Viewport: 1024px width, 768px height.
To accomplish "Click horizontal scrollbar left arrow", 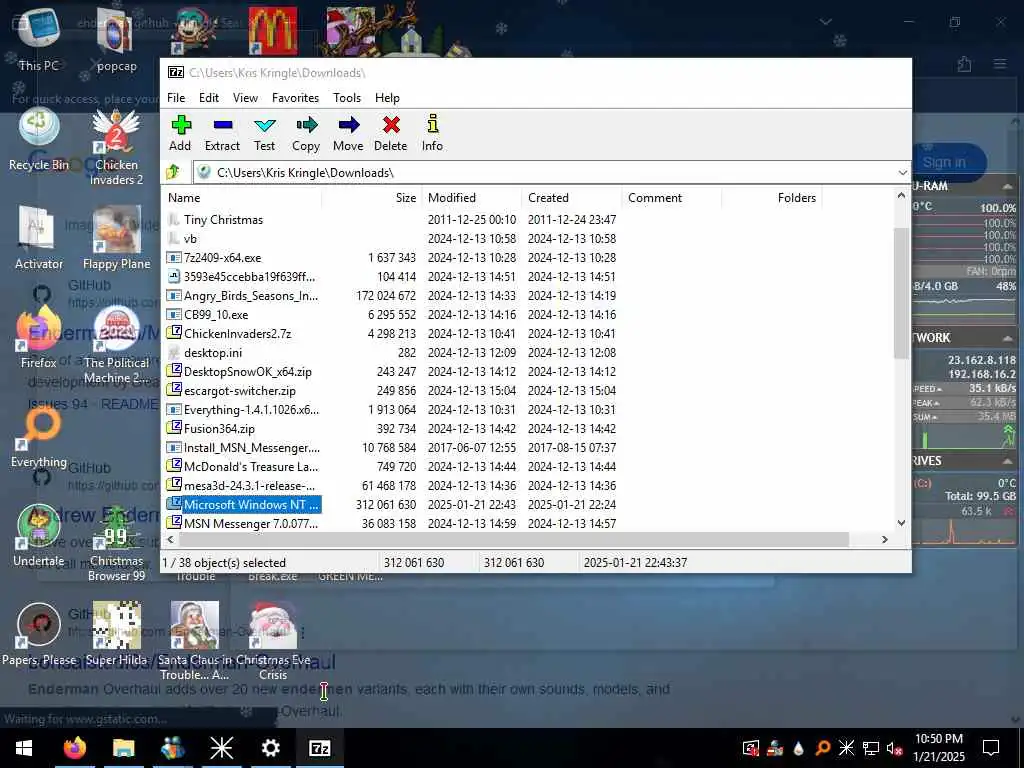I will click(170, 539).
